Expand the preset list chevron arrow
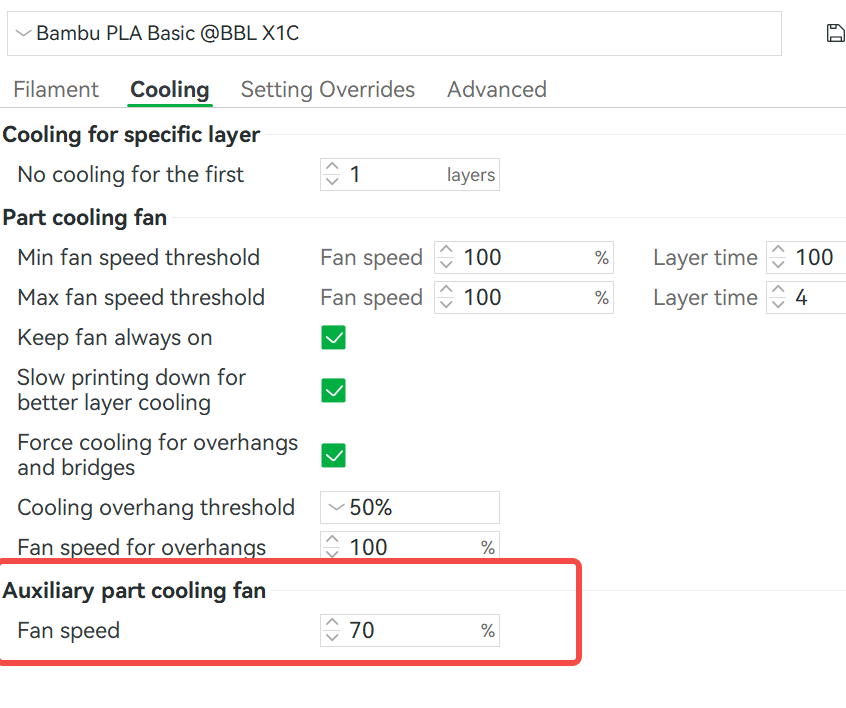The height and width of the screenshot is (708, 846). tap(22, 33)
